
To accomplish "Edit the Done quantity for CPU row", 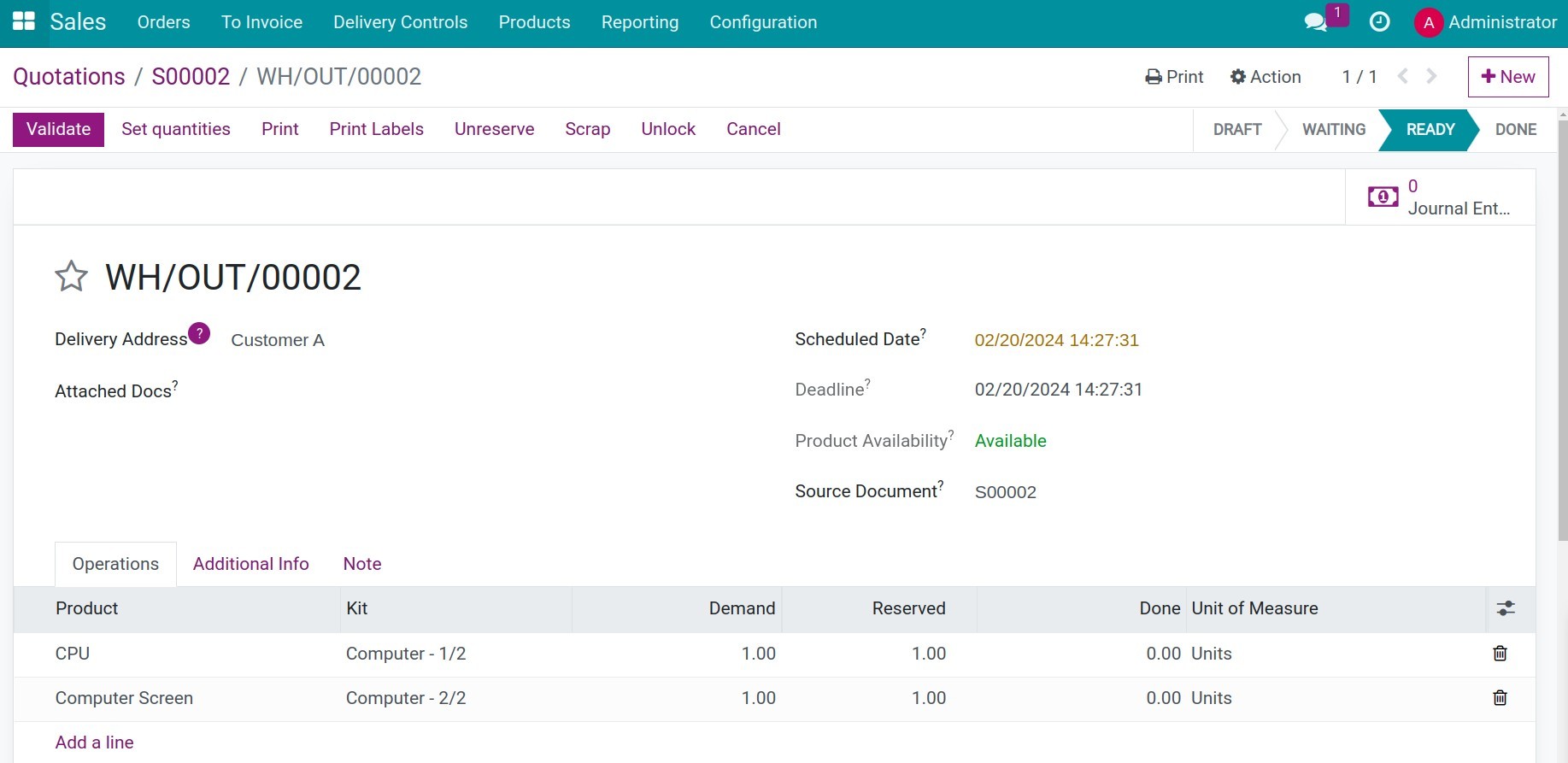I will [x=1081, y=654].
